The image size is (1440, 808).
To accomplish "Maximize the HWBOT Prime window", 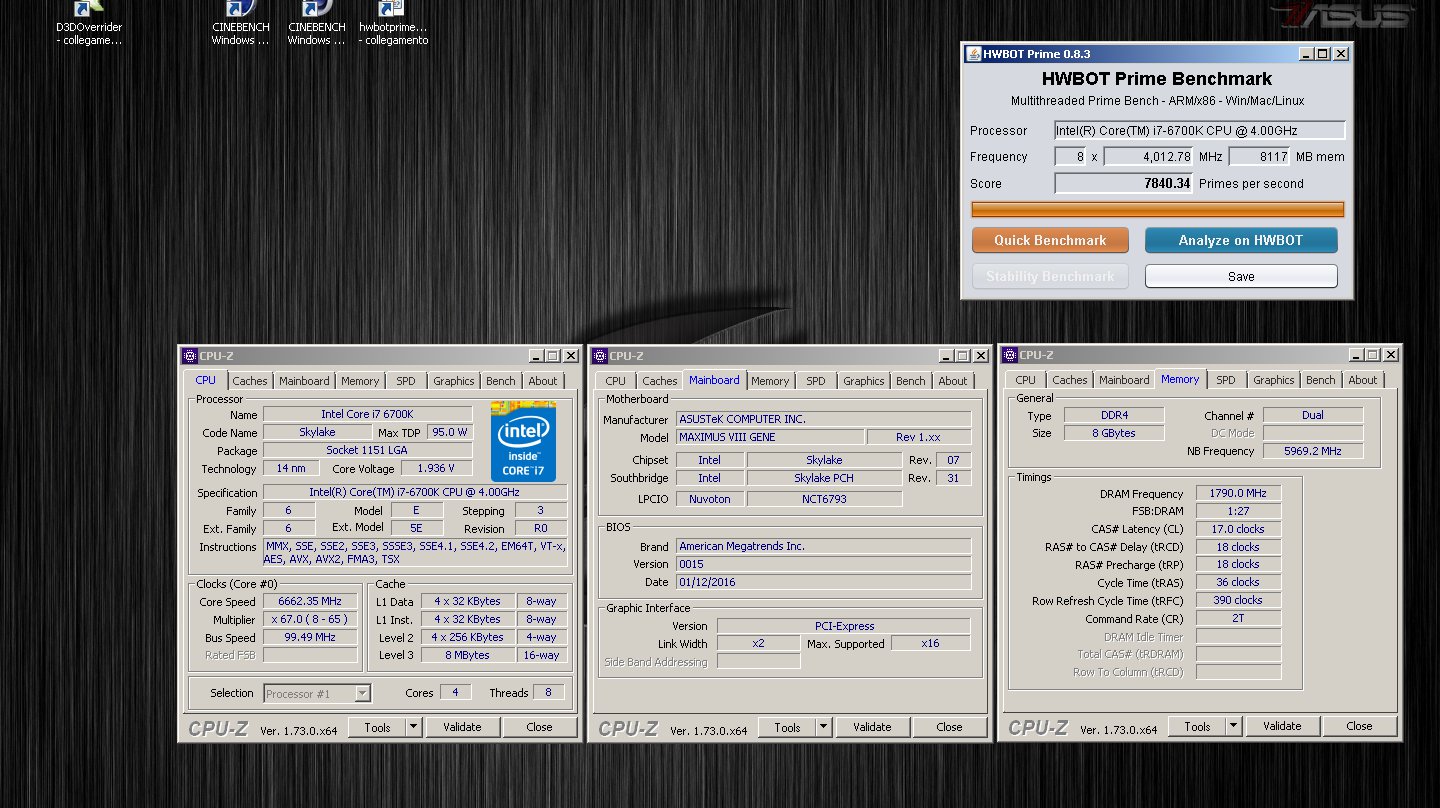I will click(1323, 54).
